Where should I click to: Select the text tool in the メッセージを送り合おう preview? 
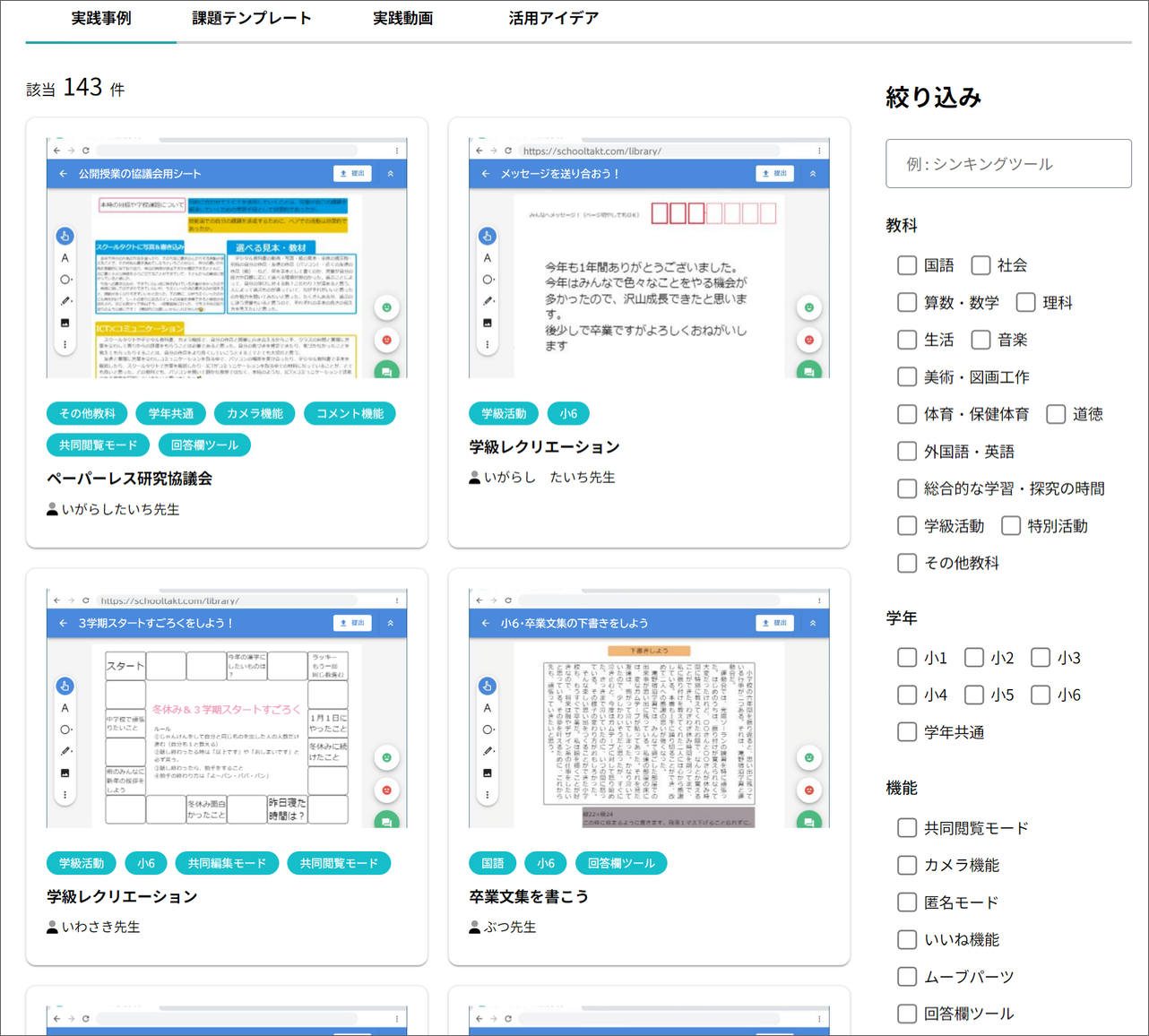tap(487, 256)
